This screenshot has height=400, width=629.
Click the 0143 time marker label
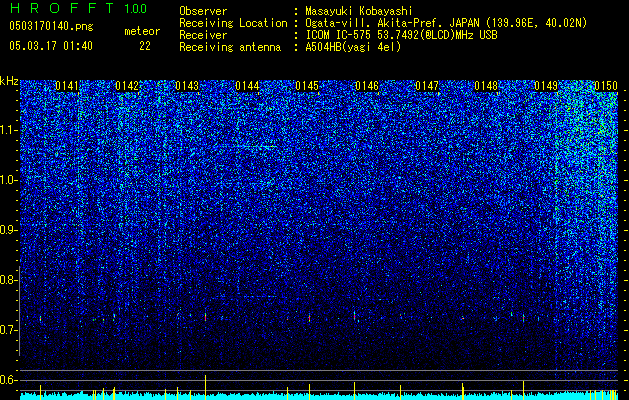click(x=187, y=86)
